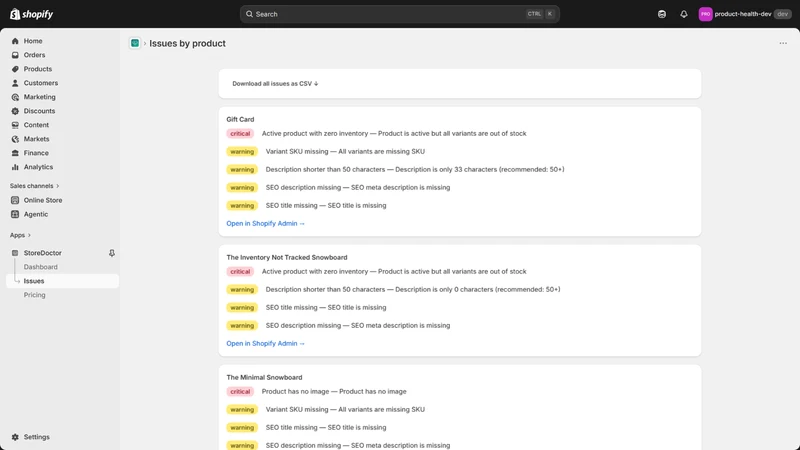Image resolution: width=800 pixels, height=450 pixels.
Task: Click the Analytics bar chart icon
Action: 15,167
